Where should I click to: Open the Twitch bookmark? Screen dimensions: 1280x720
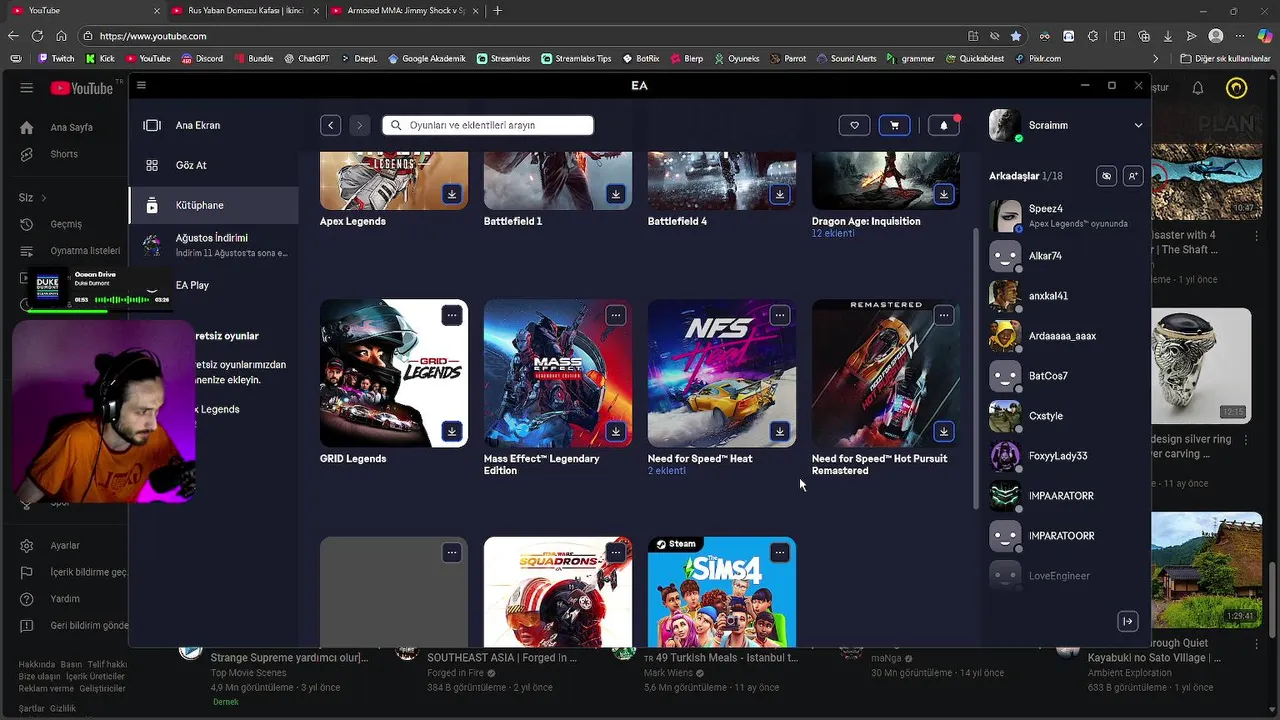tap(56, 58)
